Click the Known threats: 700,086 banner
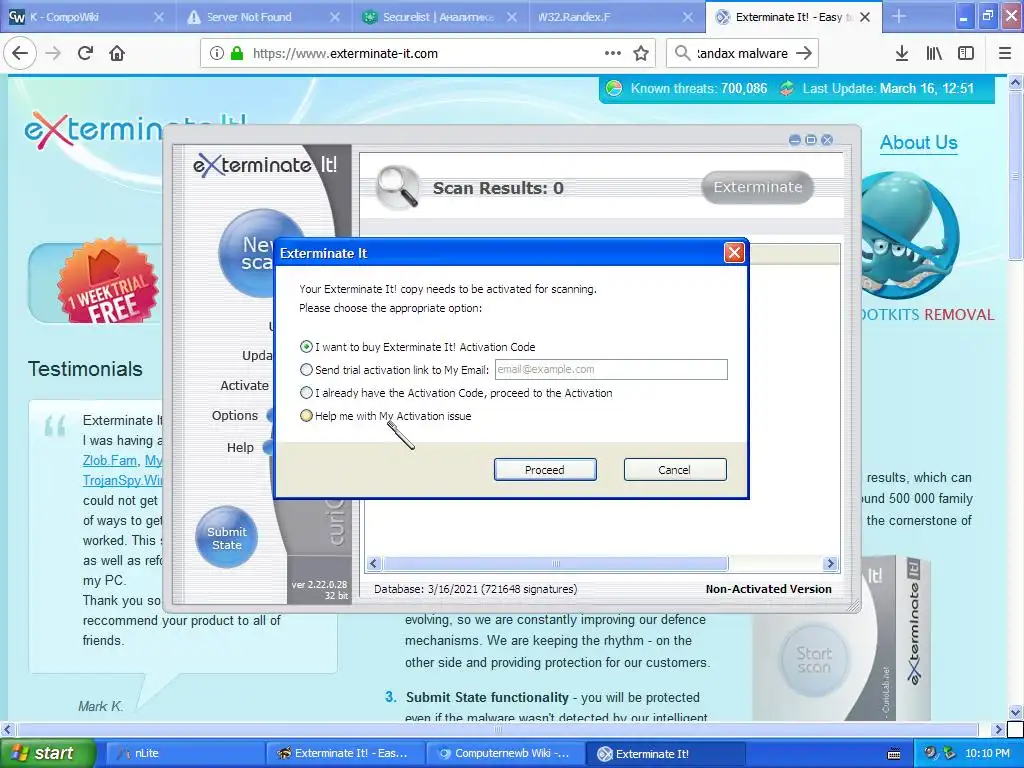Viewport: 1024px width, 768px height. coord(698,89)
